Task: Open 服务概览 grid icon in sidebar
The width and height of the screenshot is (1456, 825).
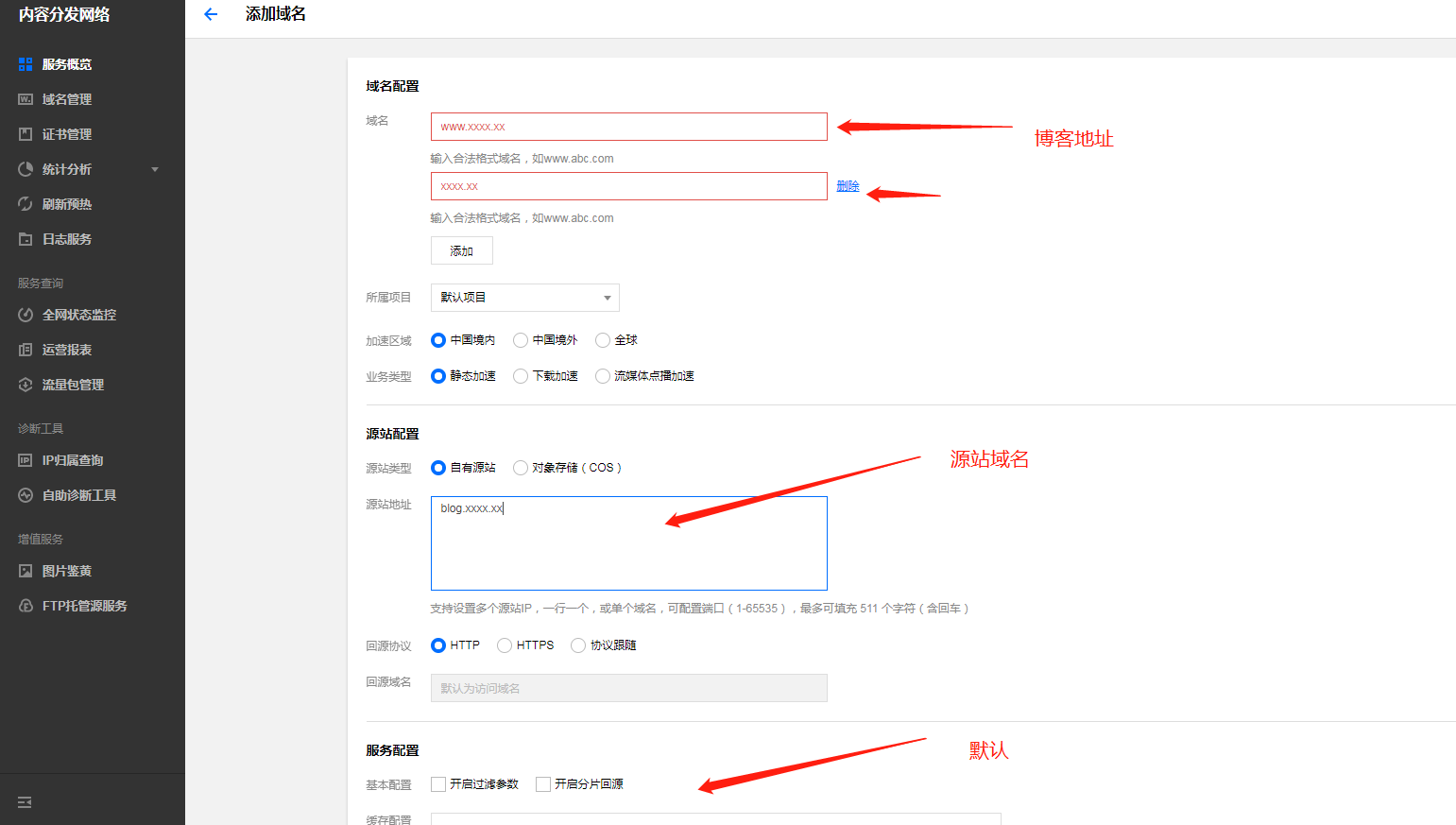Action: click(26, 64)
